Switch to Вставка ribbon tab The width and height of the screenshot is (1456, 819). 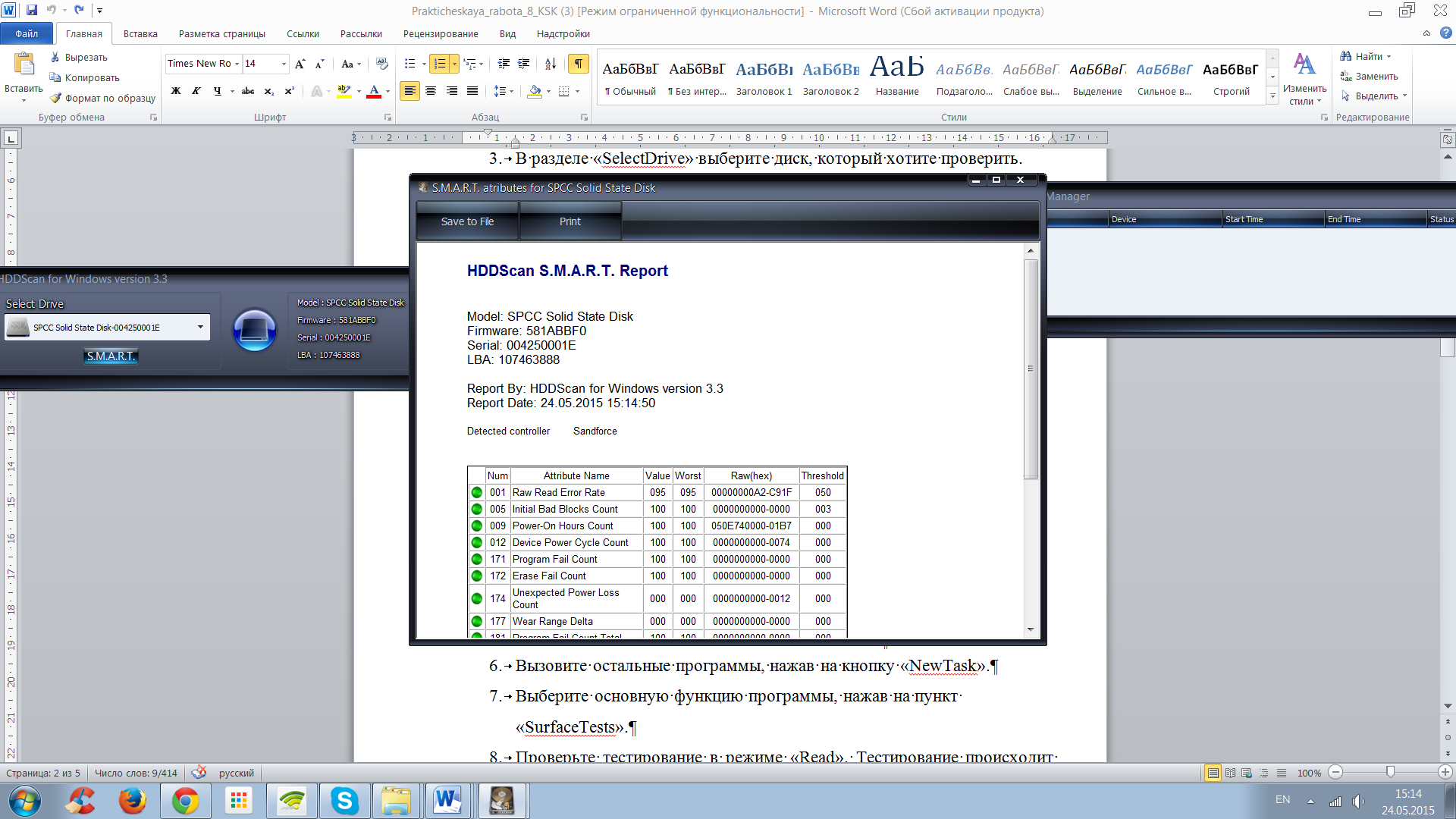pyautogui.click(x=140, y=33)
